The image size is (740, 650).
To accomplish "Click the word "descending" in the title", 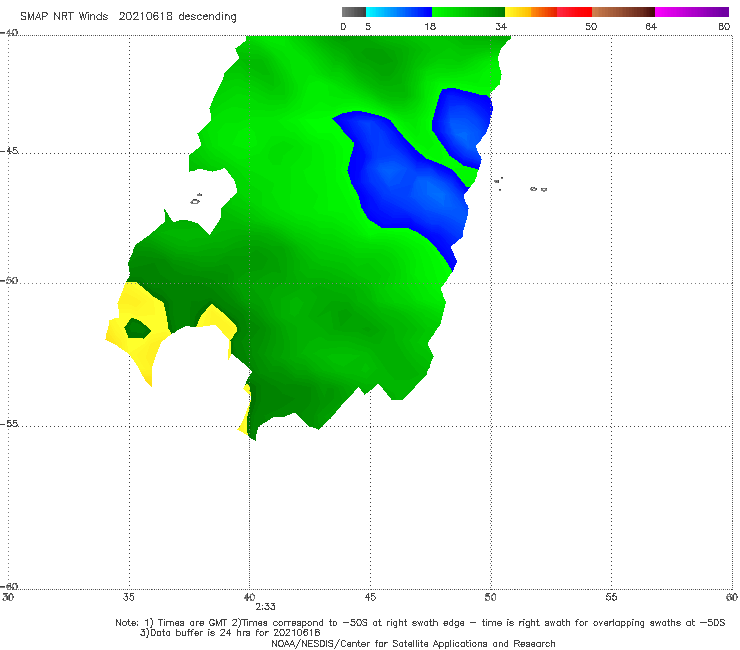I will coord(207,17).
